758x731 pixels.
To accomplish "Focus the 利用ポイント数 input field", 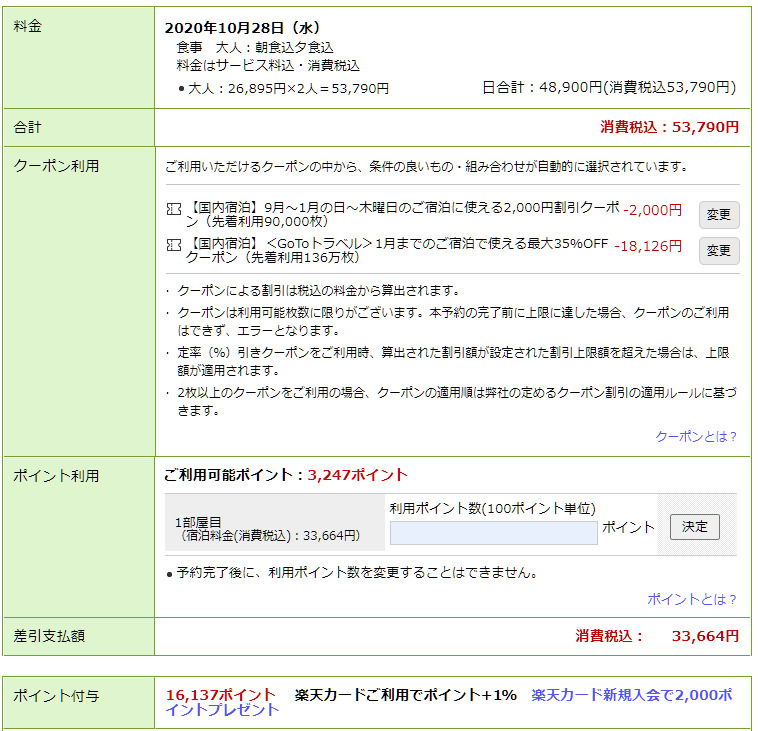I will (x=493, y=532).
